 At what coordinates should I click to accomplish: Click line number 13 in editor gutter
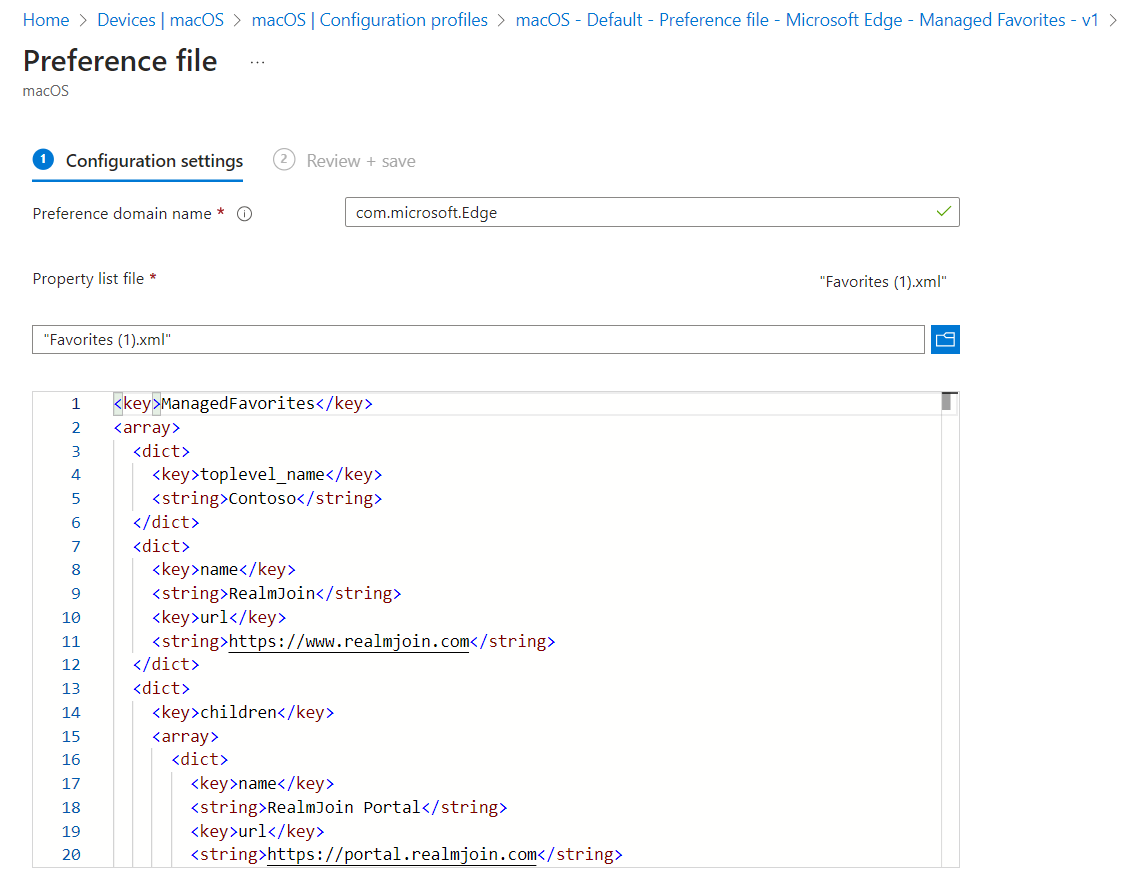[x=71, y=688]
